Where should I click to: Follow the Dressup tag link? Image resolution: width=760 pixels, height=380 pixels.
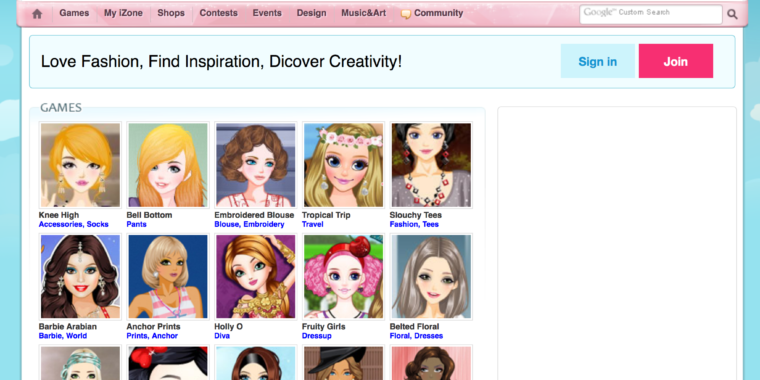tap(317, 336)
